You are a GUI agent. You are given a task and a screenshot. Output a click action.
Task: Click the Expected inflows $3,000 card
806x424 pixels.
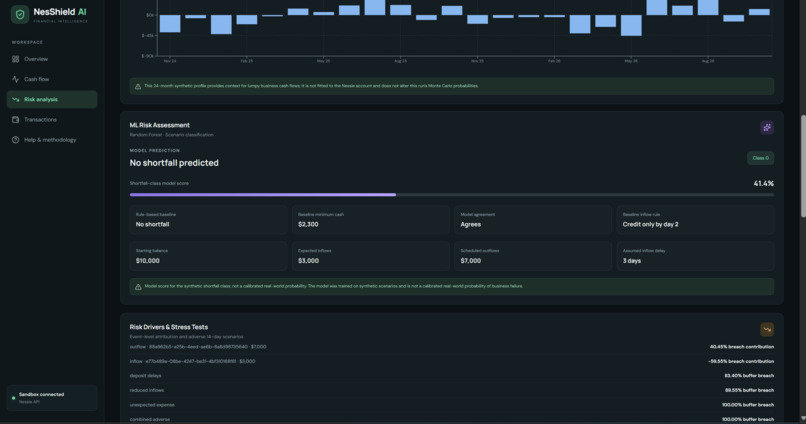(371, 256)
